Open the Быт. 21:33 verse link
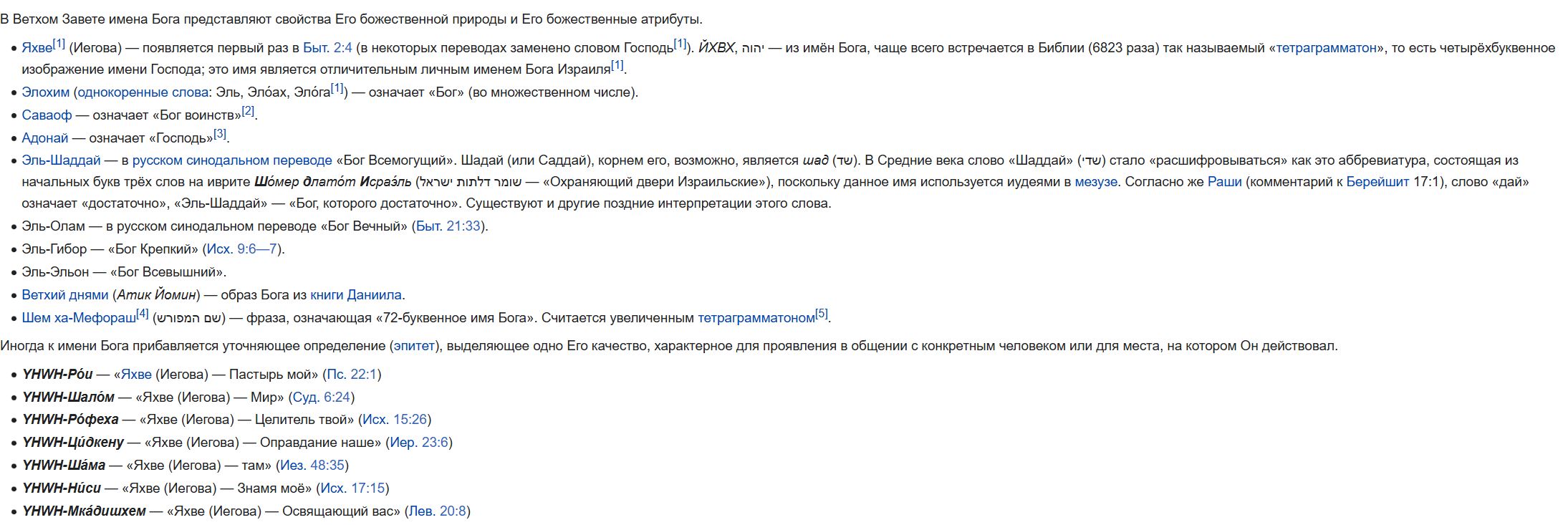This screenshot has width=1568, height=525. coord(448,226)
